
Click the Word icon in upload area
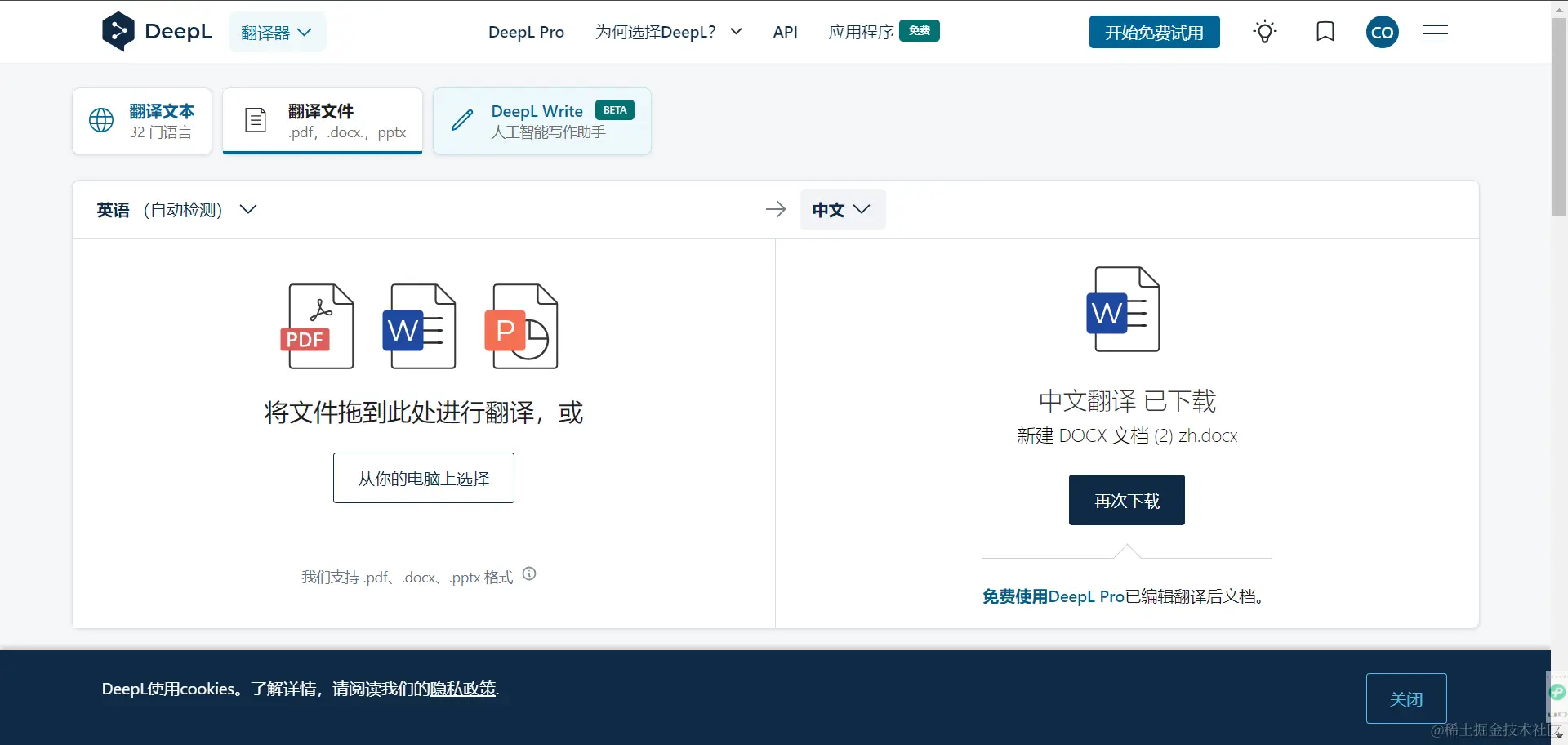pyautogui.click(x=419, y=326)
